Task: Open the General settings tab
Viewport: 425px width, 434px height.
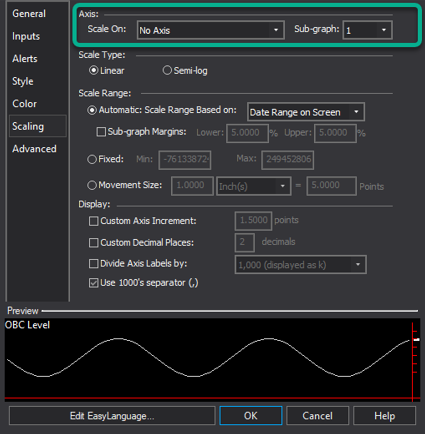Action: tap(29, 14)
